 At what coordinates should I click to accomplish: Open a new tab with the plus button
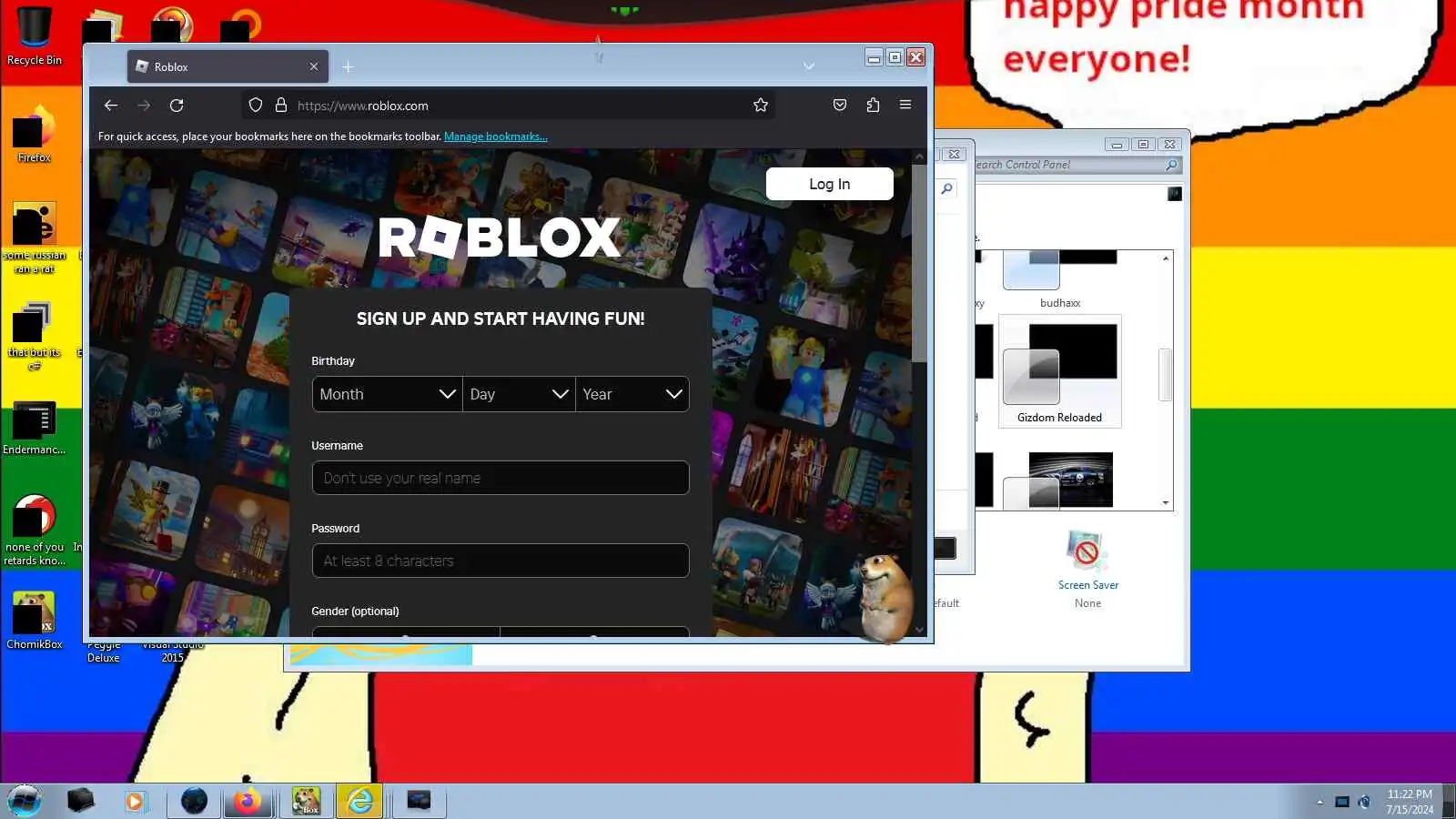(x=348, y=66)
